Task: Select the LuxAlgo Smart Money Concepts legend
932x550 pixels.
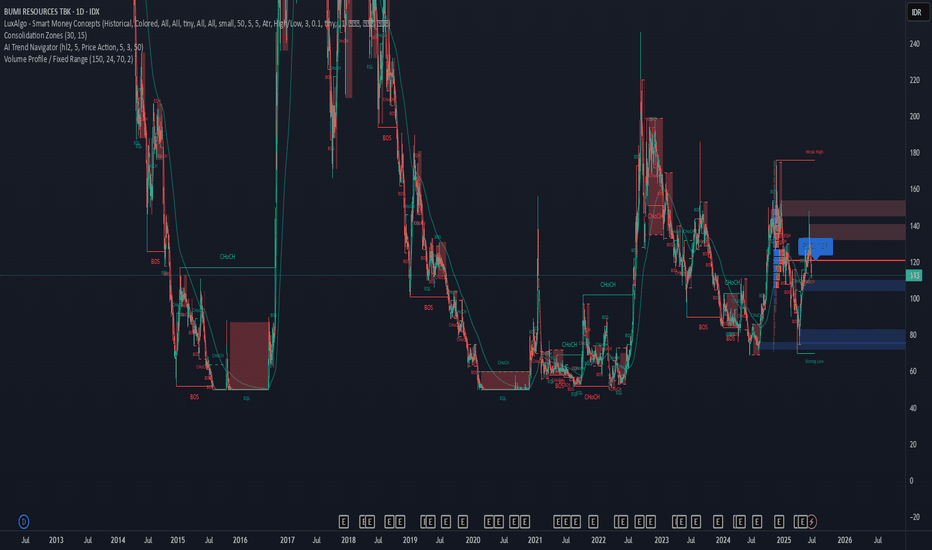Action: [x=197, y=23]
